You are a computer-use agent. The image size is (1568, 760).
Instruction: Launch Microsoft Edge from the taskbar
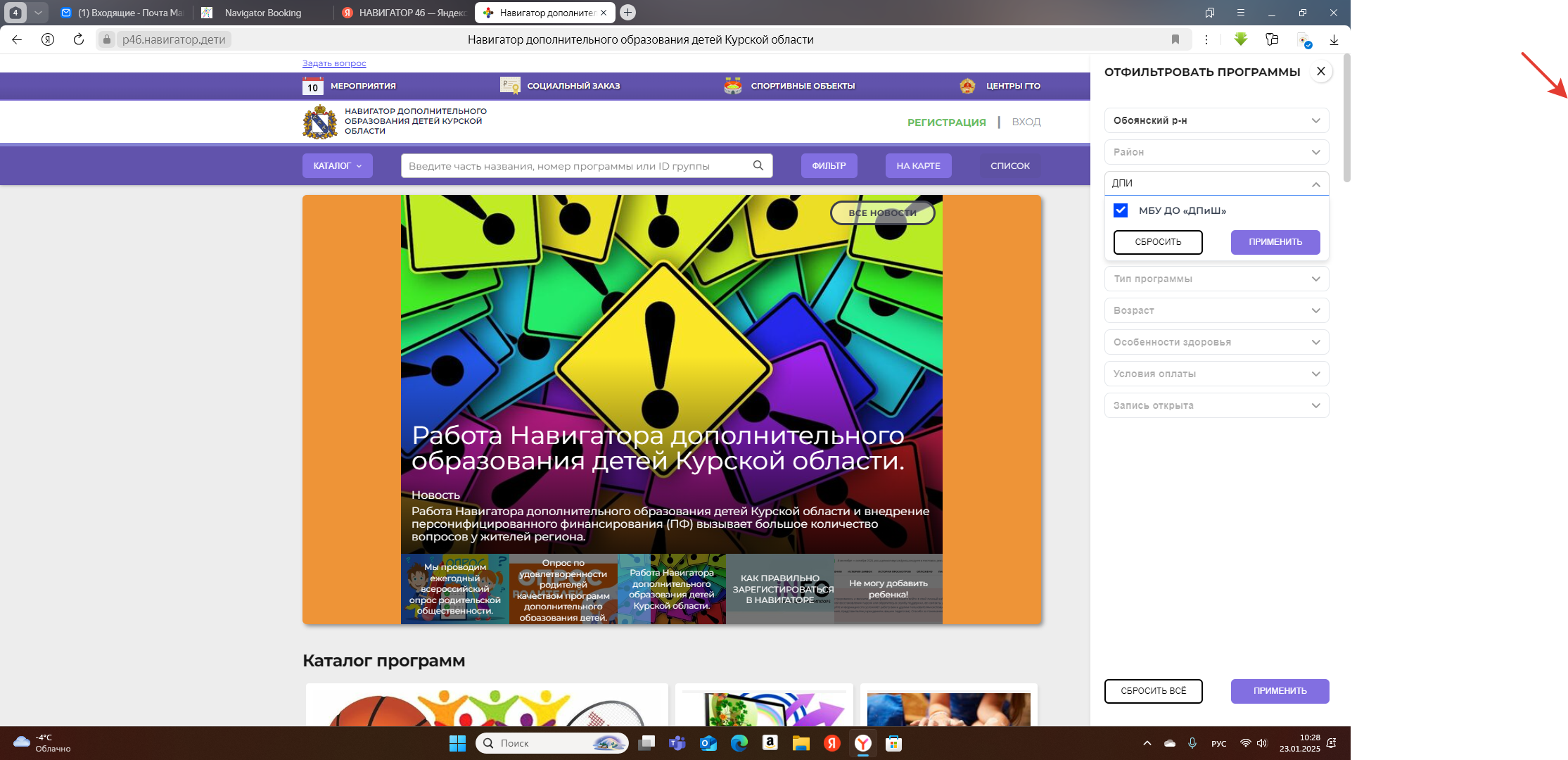point(739,743)
